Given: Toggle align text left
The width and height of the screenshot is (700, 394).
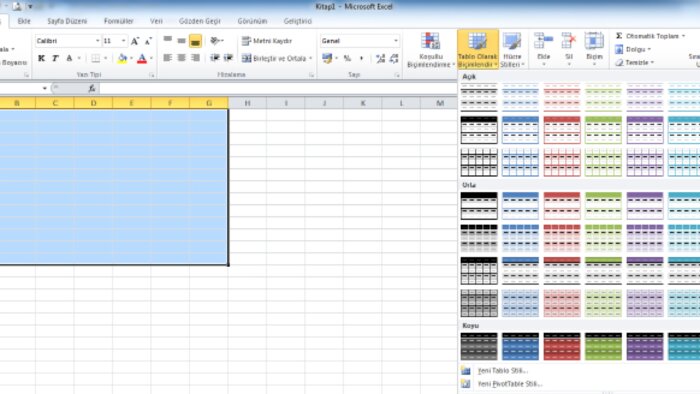Looking at the screenshot, I should pyautogui.click(x=168, y=58).
